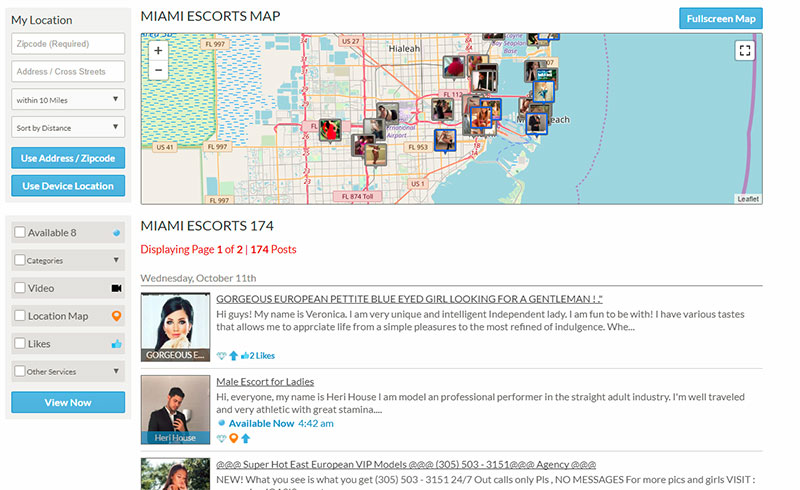Click 'Wednesday, October 11th' date header
The width and height of the screenshot is (800, 490).
198,278
